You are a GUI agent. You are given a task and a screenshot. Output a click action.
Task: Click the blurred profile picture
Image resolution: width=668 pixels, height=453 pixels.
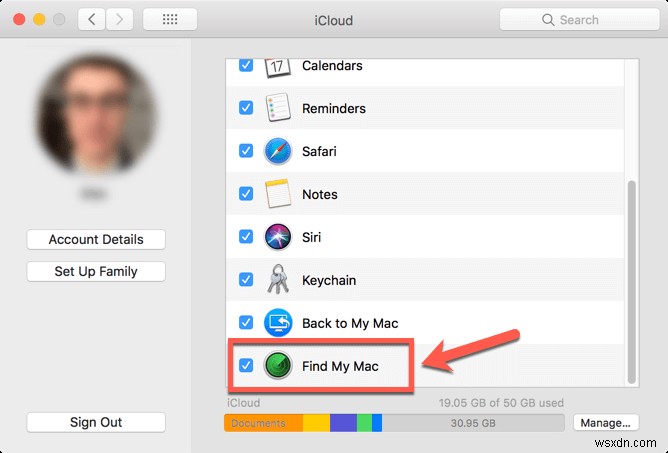pos(96,114)
